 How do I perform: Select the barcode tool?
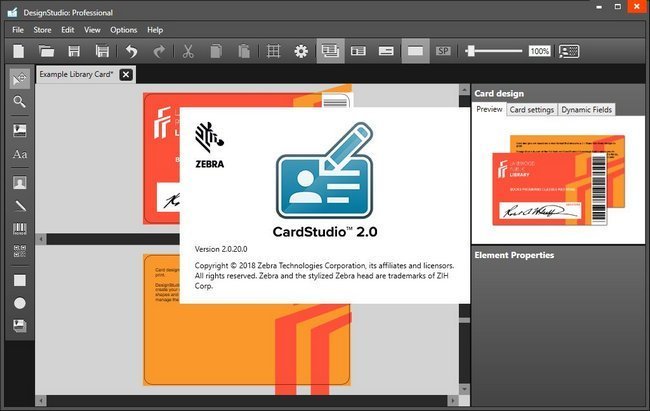point(19,229)
